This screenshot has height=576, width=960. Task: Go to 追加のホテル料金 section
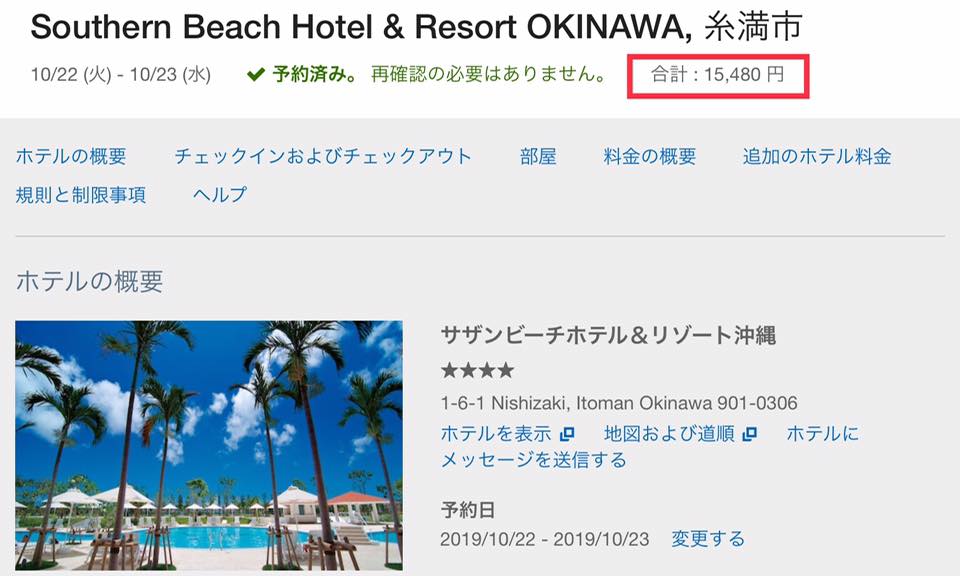coord(817,156)
